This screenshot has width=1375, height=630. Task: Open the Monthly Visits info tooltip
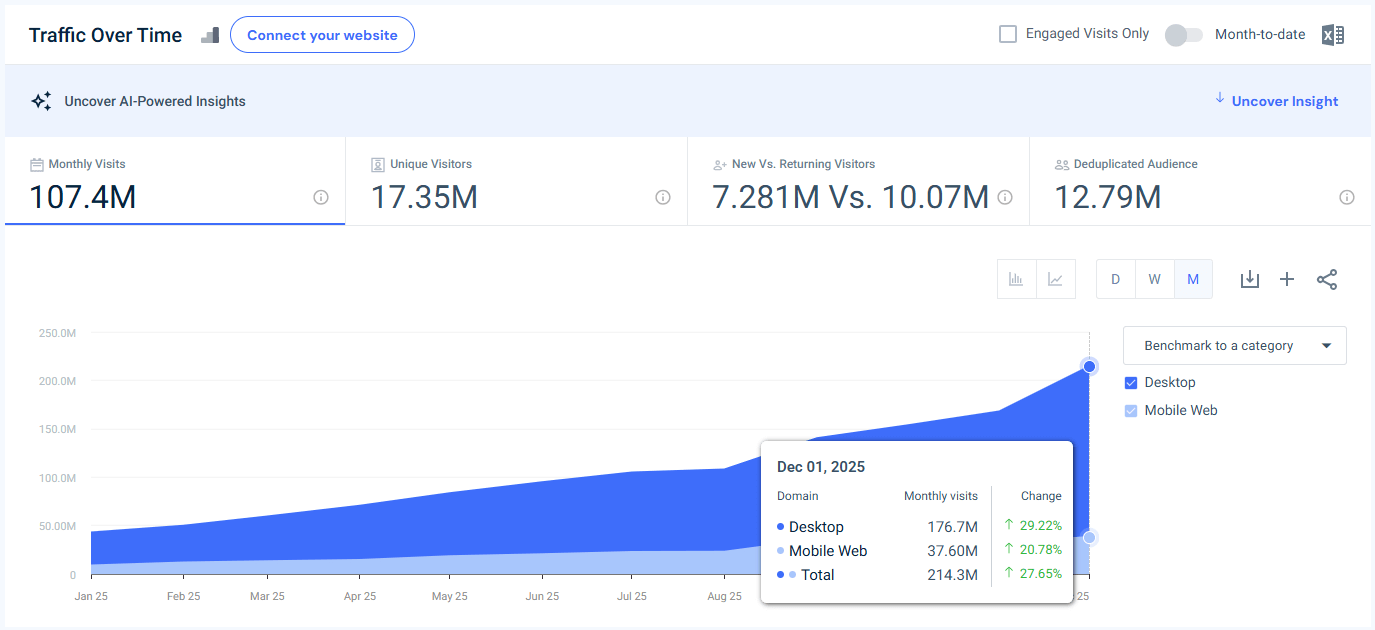320,197
